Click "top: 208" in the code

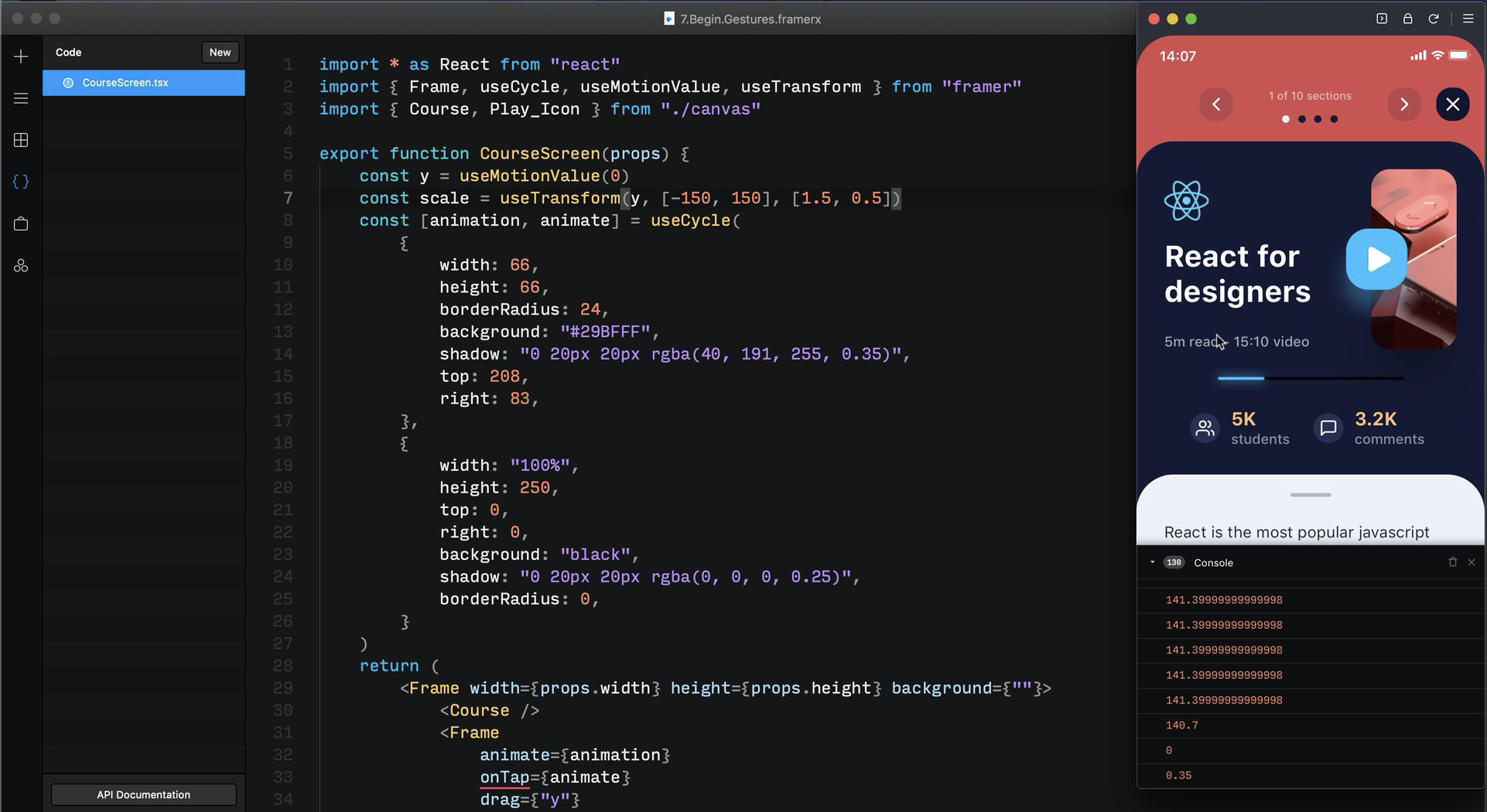point(480,377)
